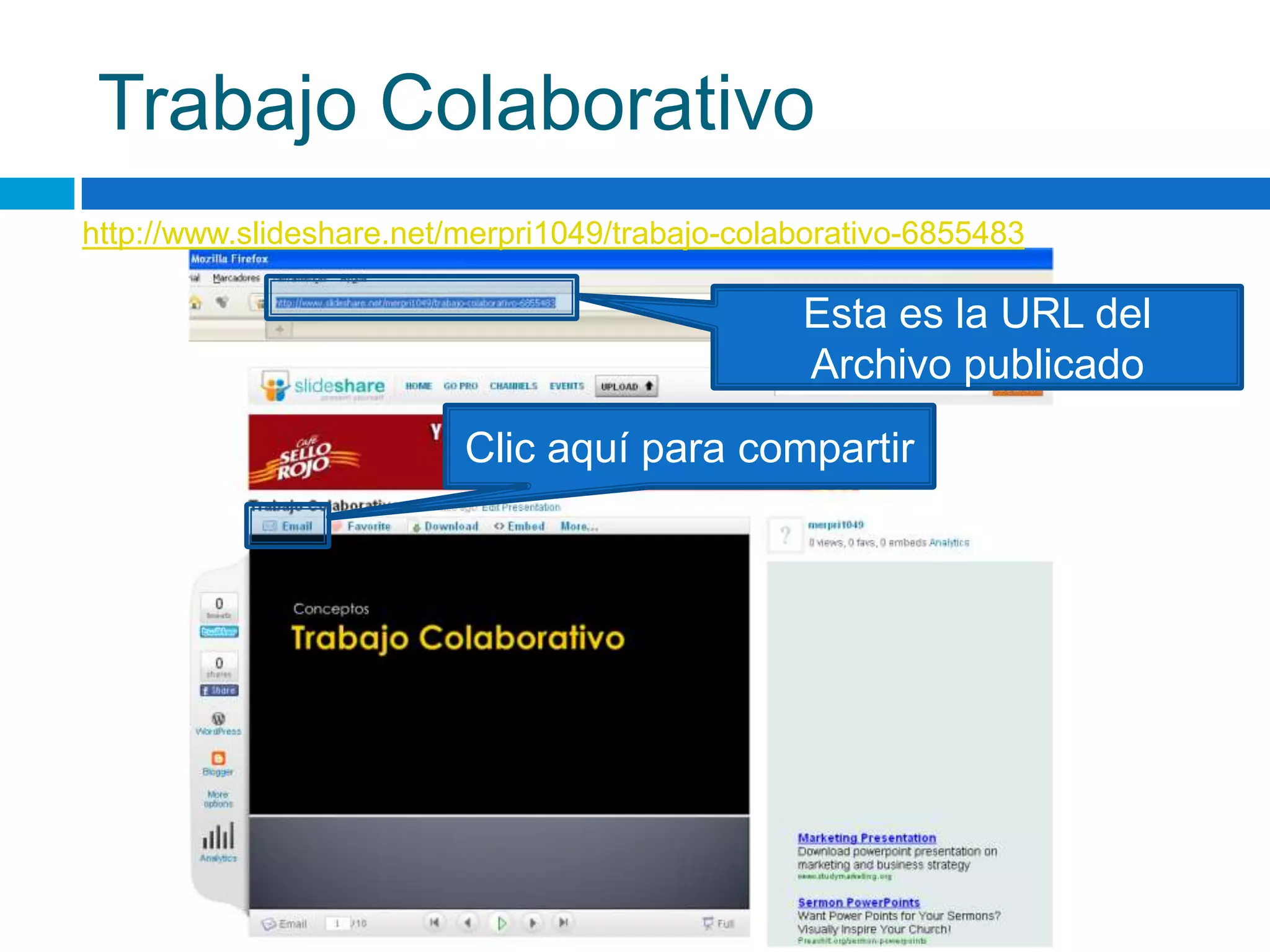
Task: Click the user avatar placeholder icon
Action: point(785,535)
